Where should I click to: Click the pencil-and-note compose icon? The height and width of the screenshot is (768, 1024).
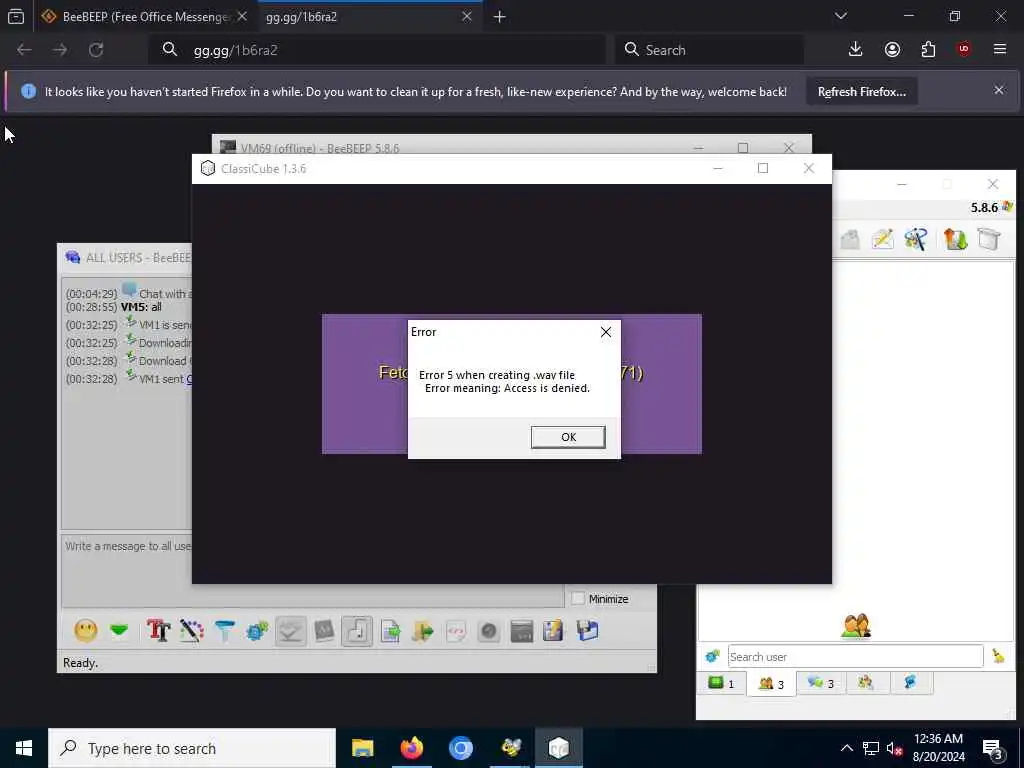coord(882,239)
